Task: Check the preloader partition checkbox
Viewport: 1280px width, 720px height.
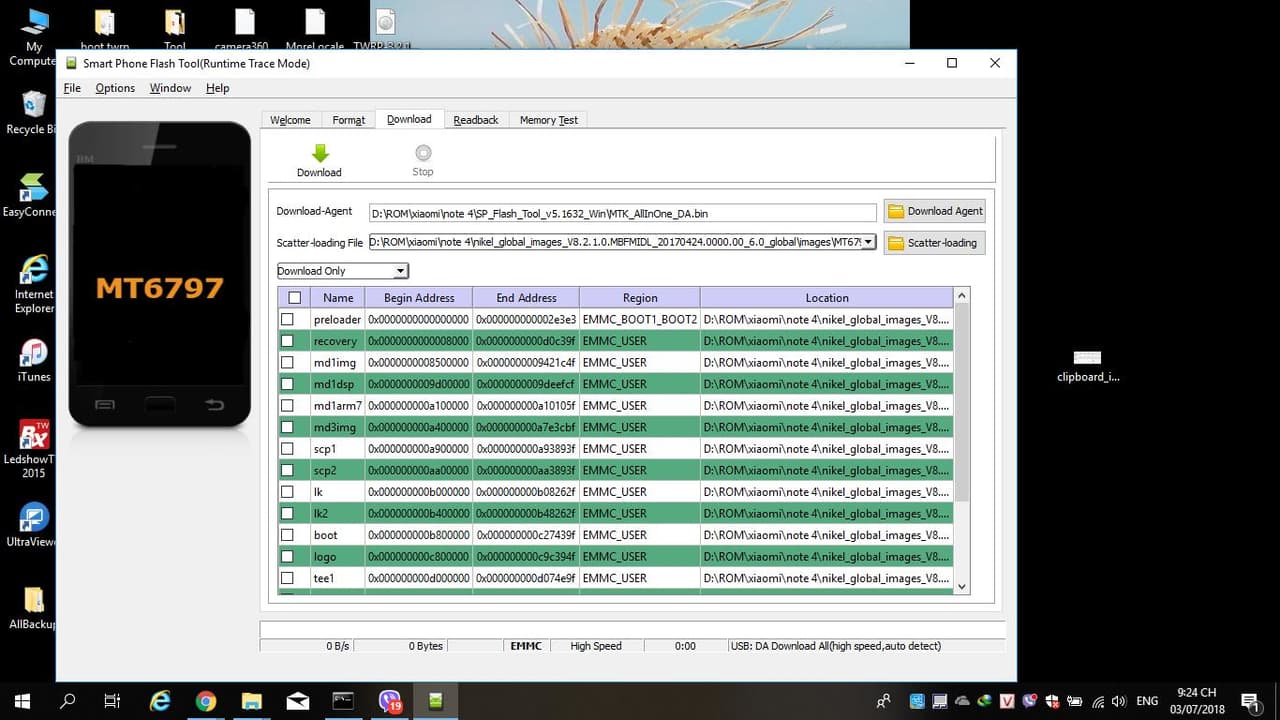Action: (288, 319)
